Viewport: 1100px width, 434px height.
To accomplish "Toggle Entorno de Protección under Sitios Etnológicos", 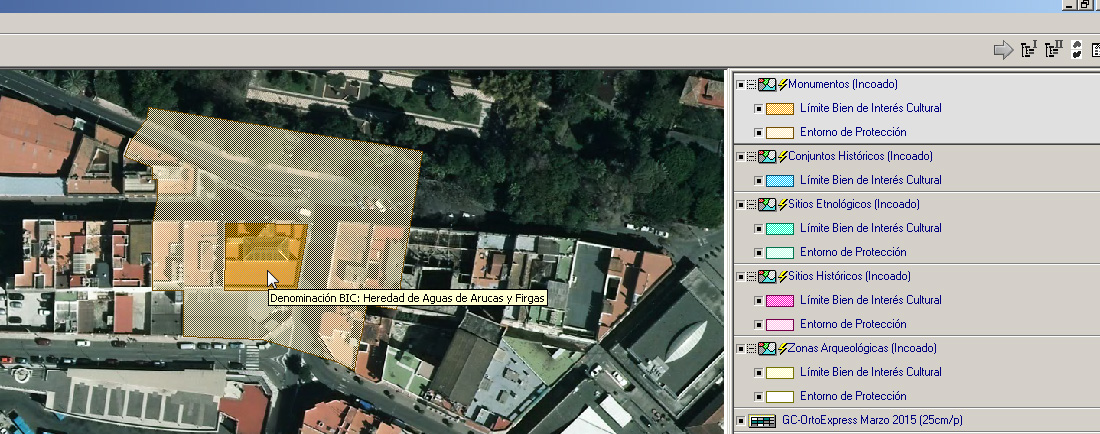I will (x=758, y=252).
